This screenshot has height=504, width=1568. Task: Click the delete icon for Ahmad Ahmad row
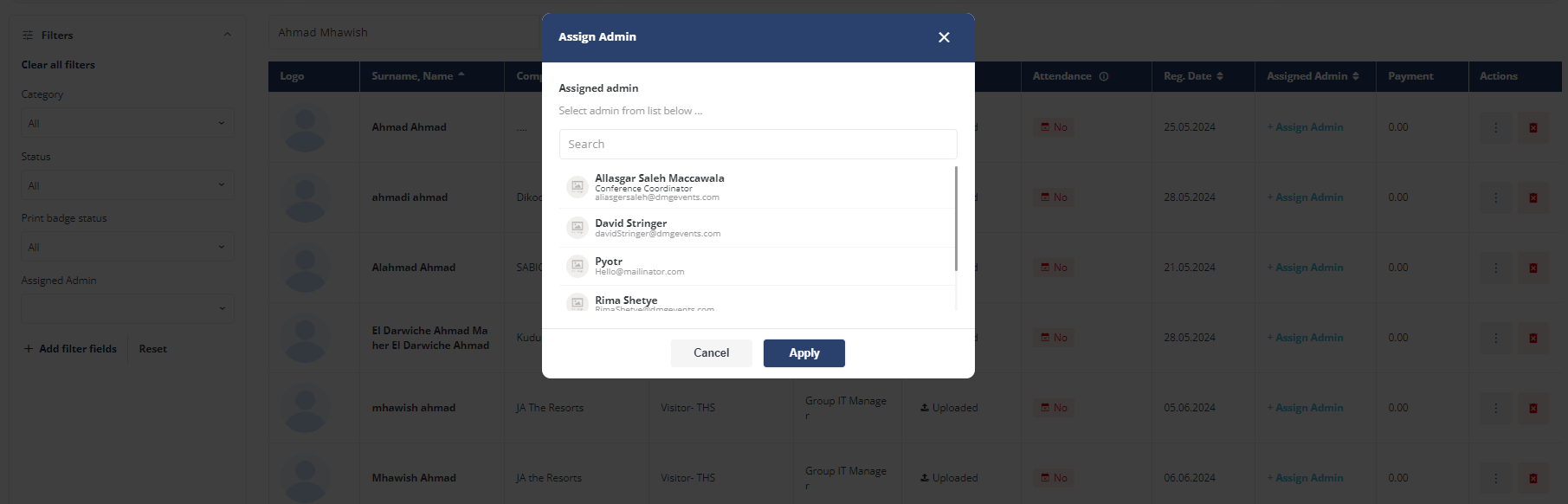click(x=1533, y=127)
